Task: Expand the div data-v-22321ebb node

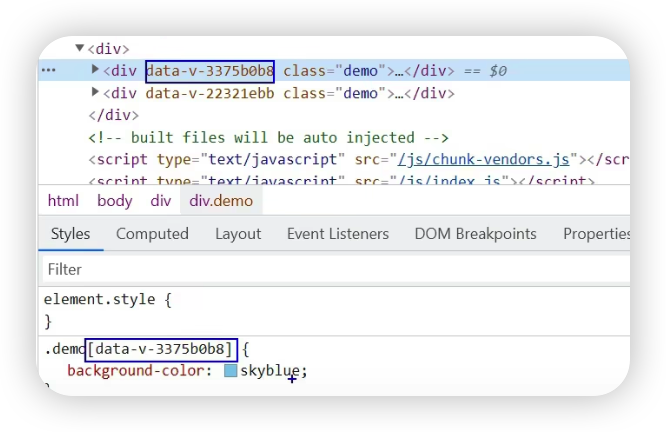Action: 95,91
